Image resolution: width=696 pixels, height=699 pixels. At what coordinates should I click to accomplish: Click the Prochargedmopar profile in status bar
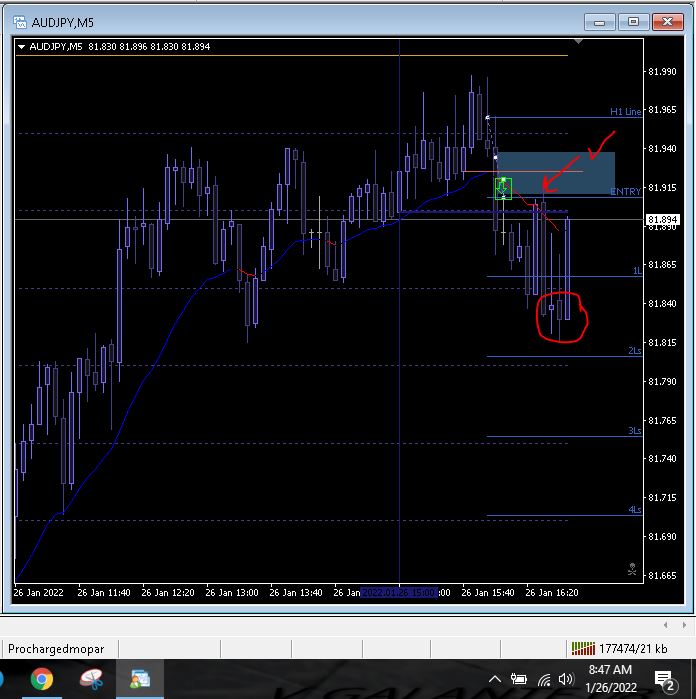pos(56,649)
